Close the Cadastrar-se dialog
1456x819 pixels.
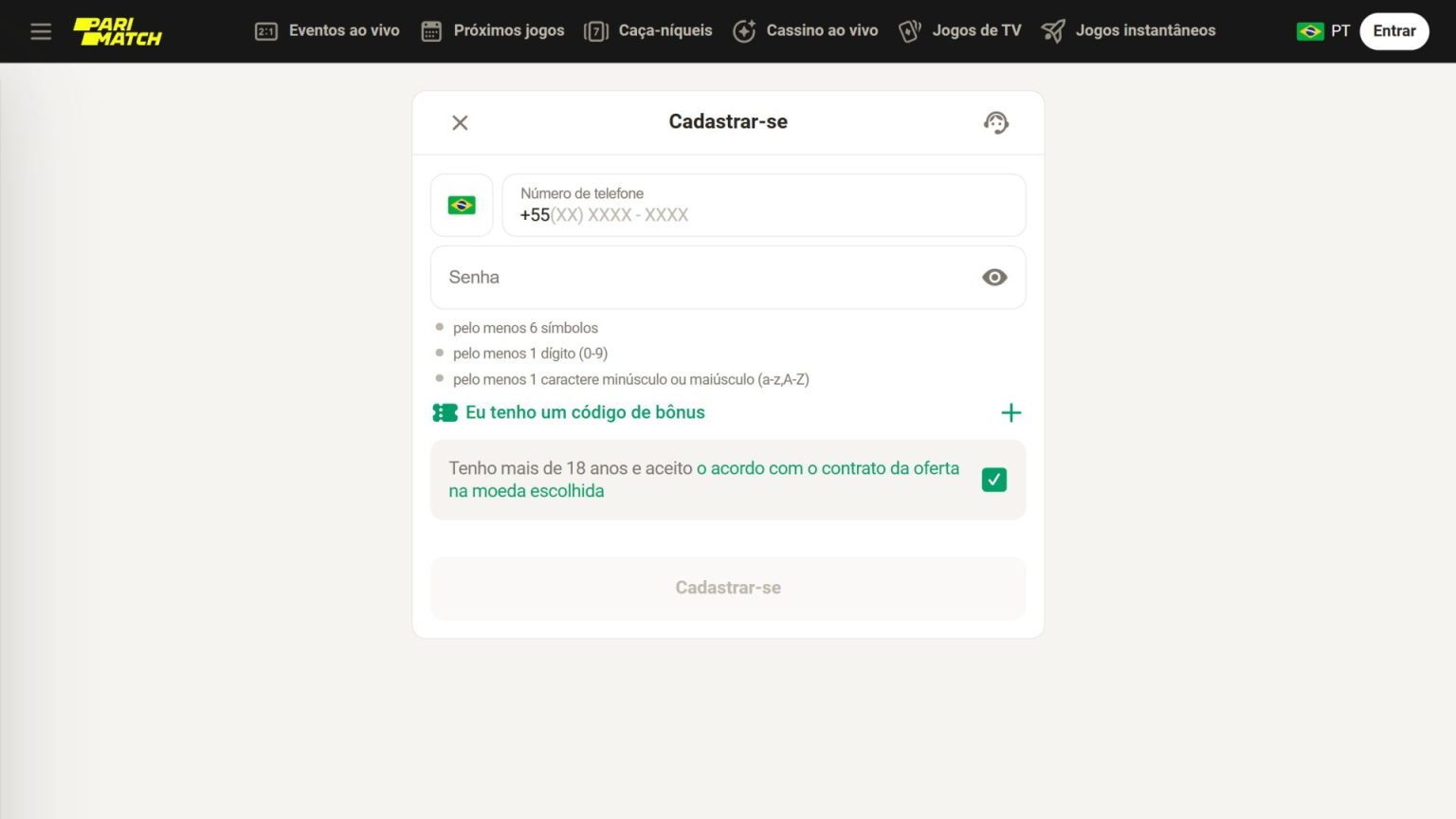(460, 122)
